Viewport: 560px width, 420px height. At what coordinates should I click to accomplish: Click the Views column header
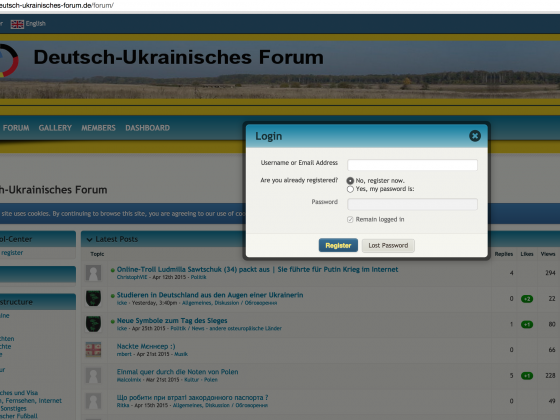coord(548,254)
